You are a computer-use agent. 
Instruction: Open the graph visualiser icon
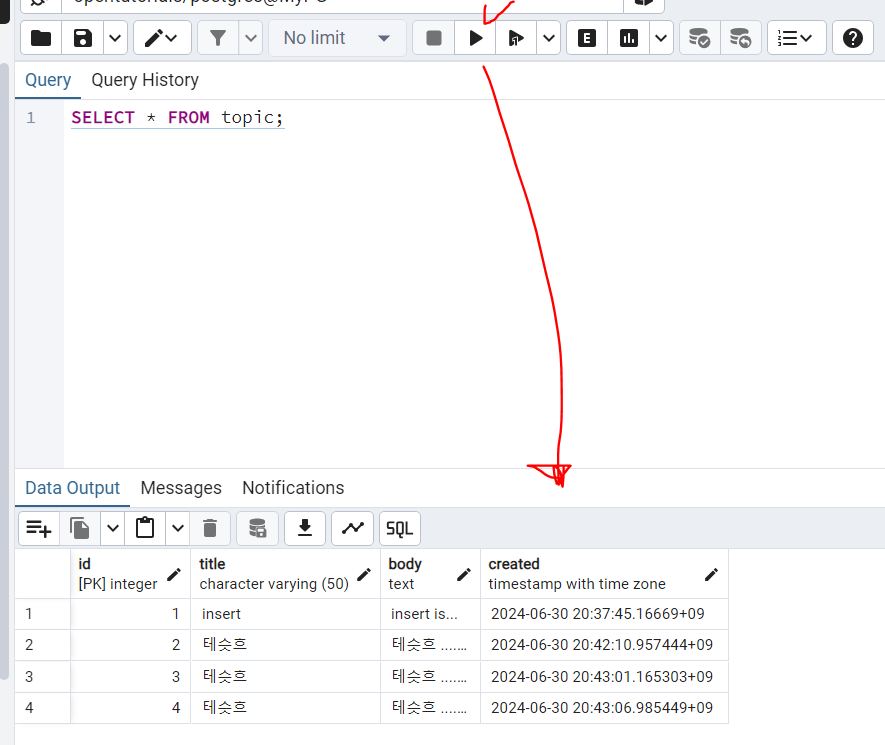click(352, 529)
